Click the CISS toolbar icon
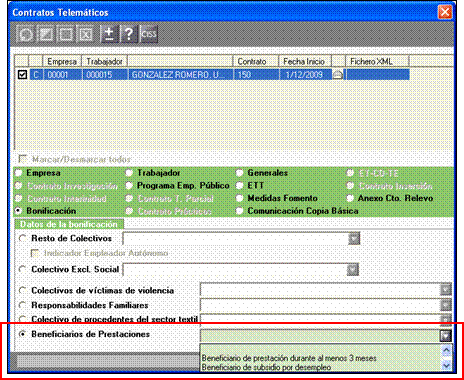This screenshot has height=380, width=464. [149, 34]
